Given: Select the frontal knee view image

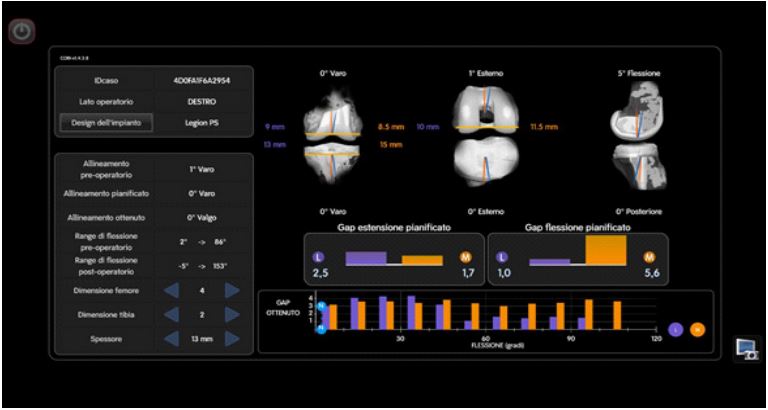Looking at the screenshot, I should pyautogui.click(x=334, y=137).
